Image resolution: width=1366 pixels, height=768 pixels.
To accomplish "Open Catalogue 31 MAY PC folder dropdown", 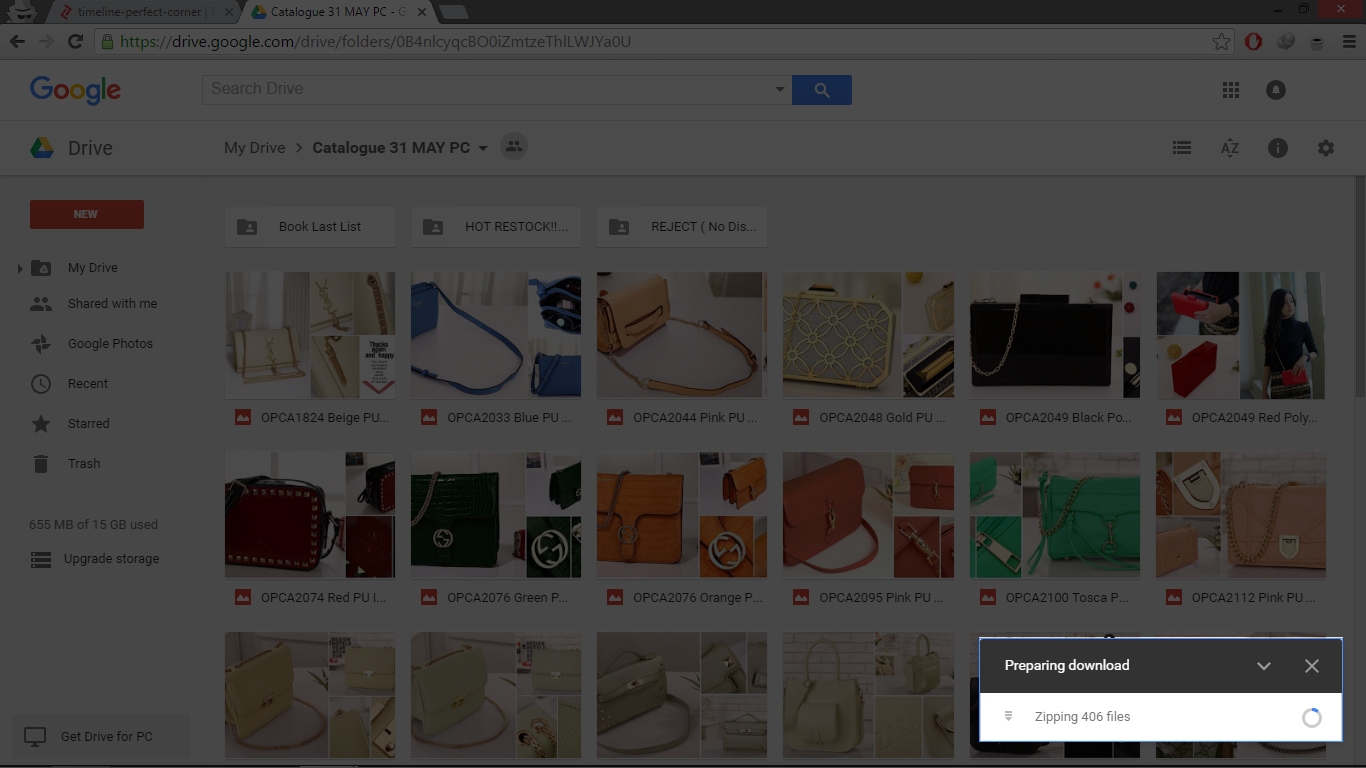I will tap(483, 148).
